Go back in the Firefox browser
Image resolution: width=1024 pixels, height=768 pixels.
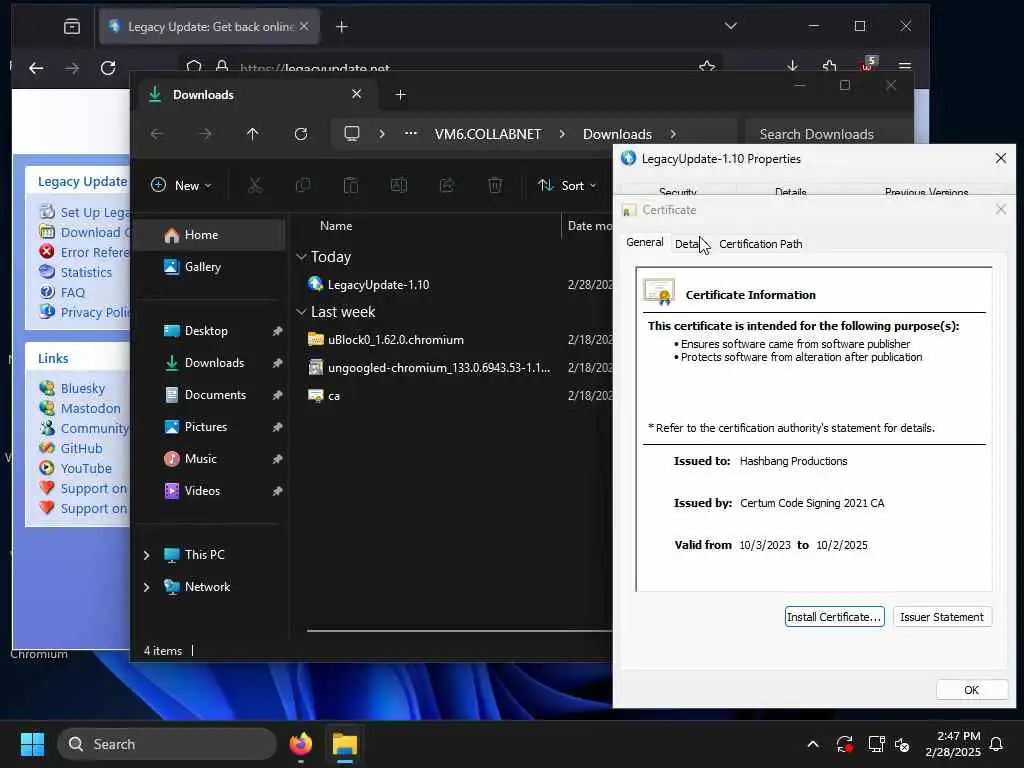coord(37,67)
